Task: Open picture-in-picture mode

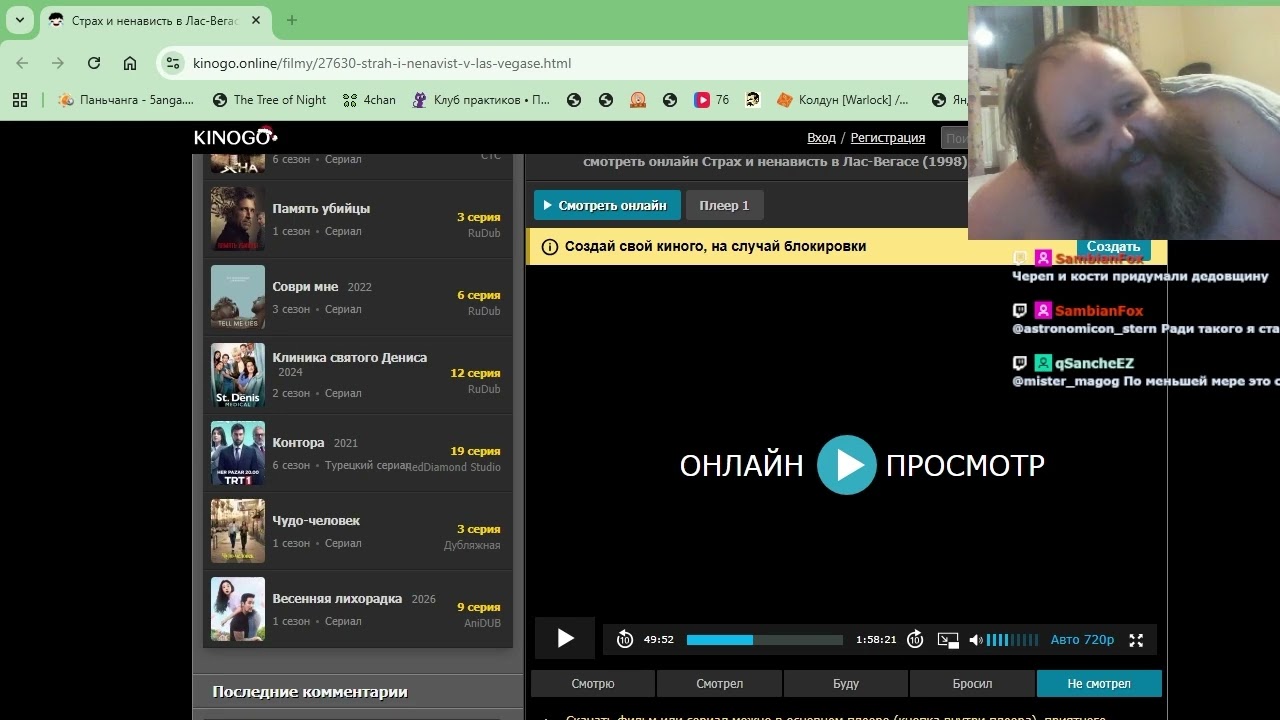Action: (x=948, y=640)
